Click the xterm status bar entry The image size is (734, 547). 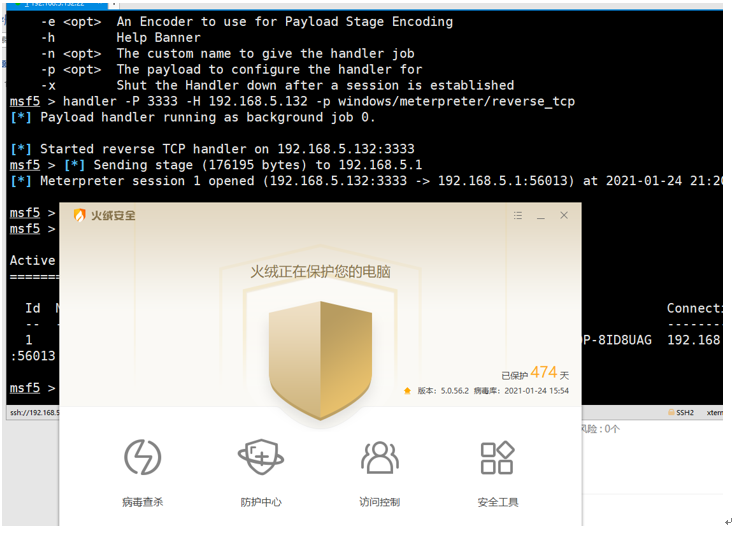point(715,412)
